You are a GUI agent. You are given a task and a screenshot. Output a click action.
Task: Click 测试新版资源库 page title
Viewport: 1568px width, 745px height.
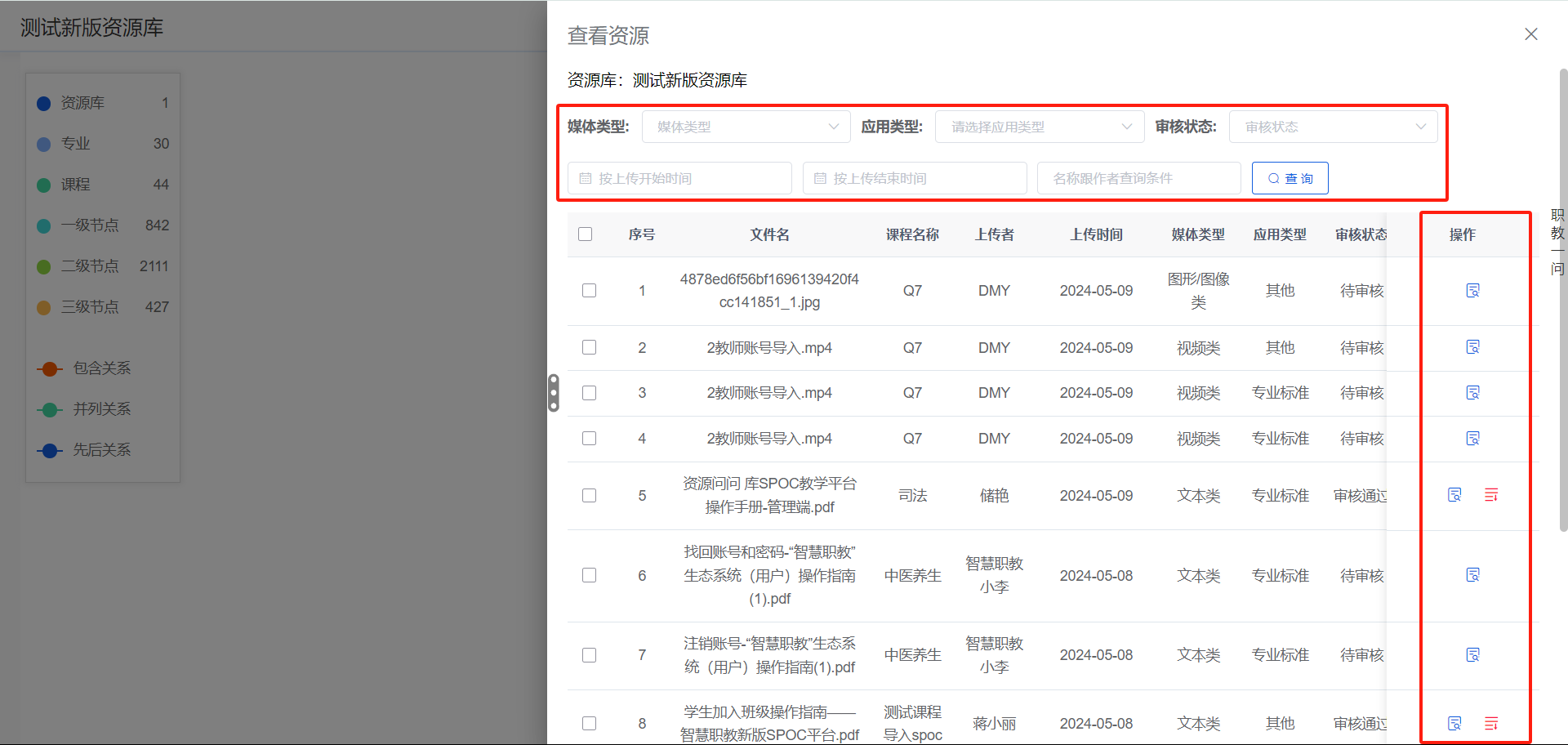click(91, 28)
